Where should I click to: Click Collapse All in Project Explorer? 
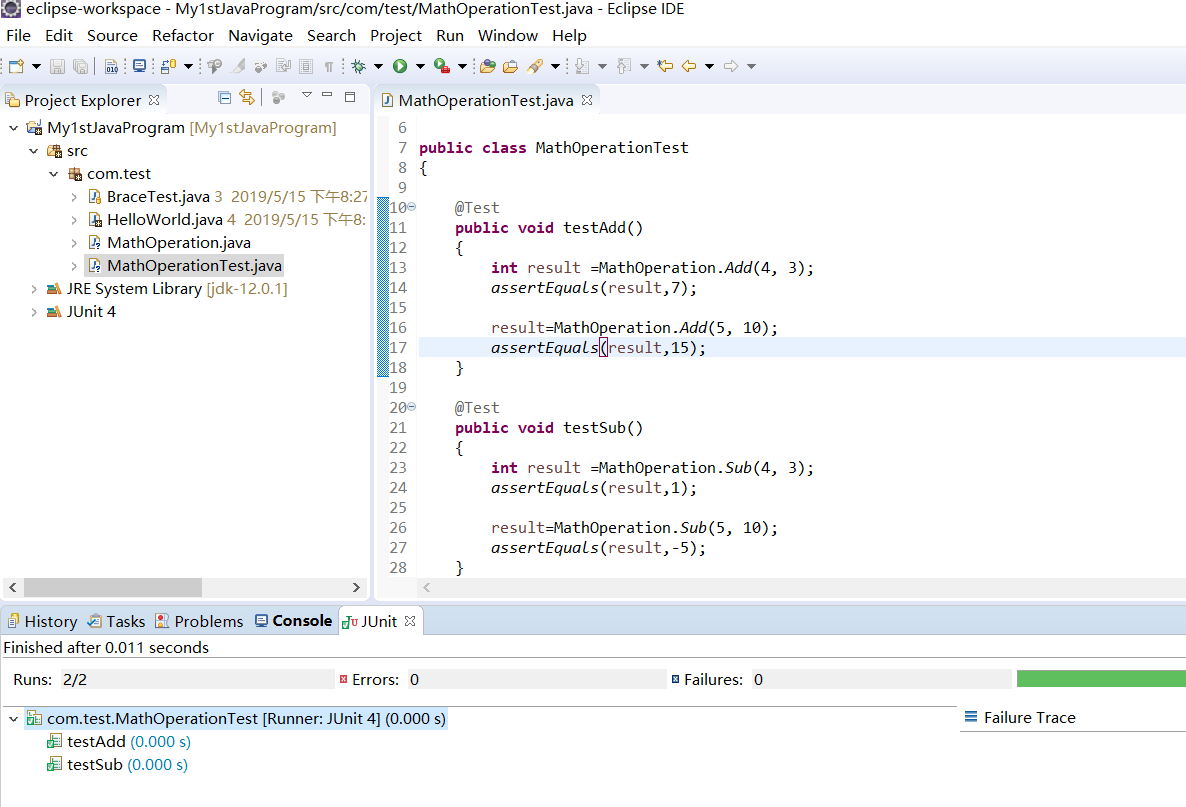(225, 97)
